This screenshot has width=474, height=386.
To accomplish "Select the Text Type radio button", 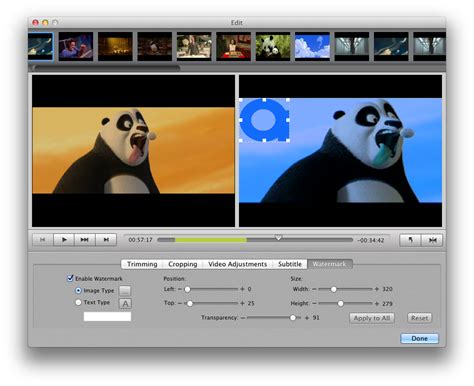I will [78, 302].
